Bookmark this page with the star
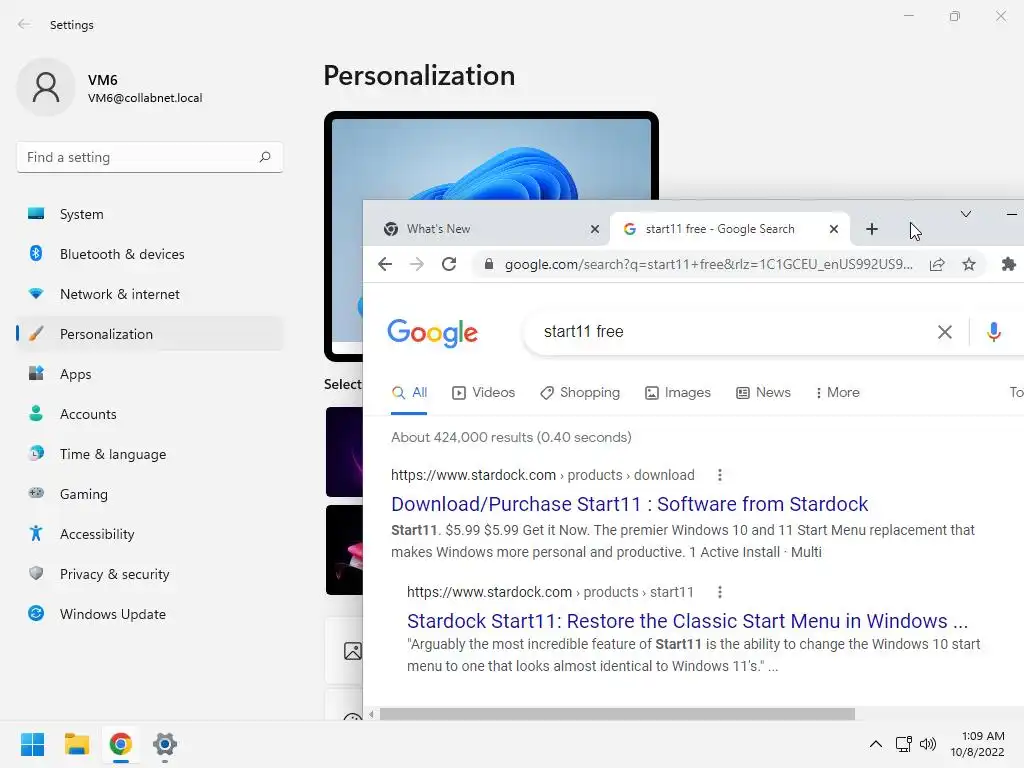Image resolution: width=1024 pixels, height=768 pixels. point(969,264)
